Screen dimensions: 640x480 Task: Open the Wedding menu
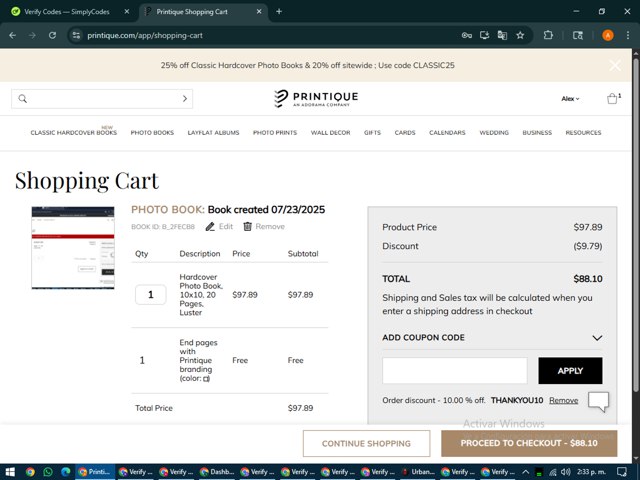(x=494, y=133)
